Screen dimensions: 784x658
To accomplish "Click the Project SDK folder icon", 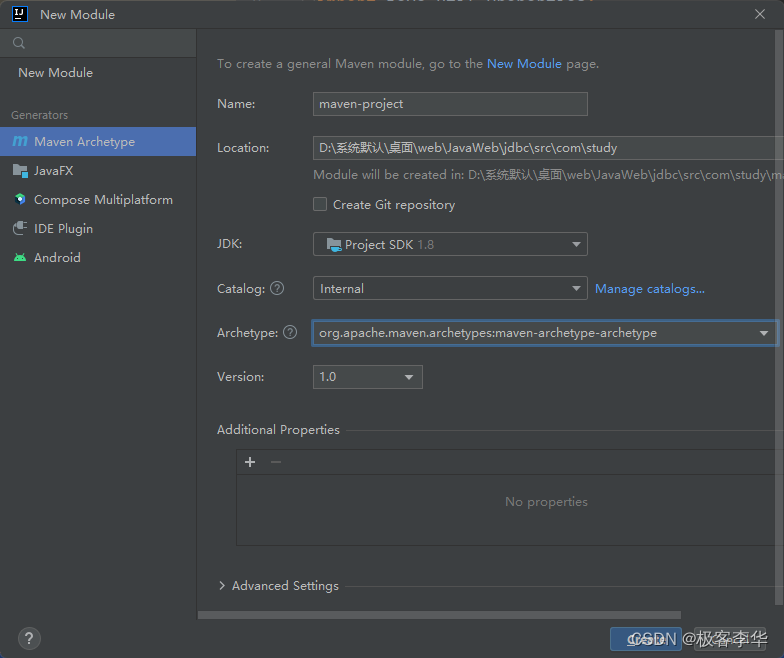I will [334, 244].
